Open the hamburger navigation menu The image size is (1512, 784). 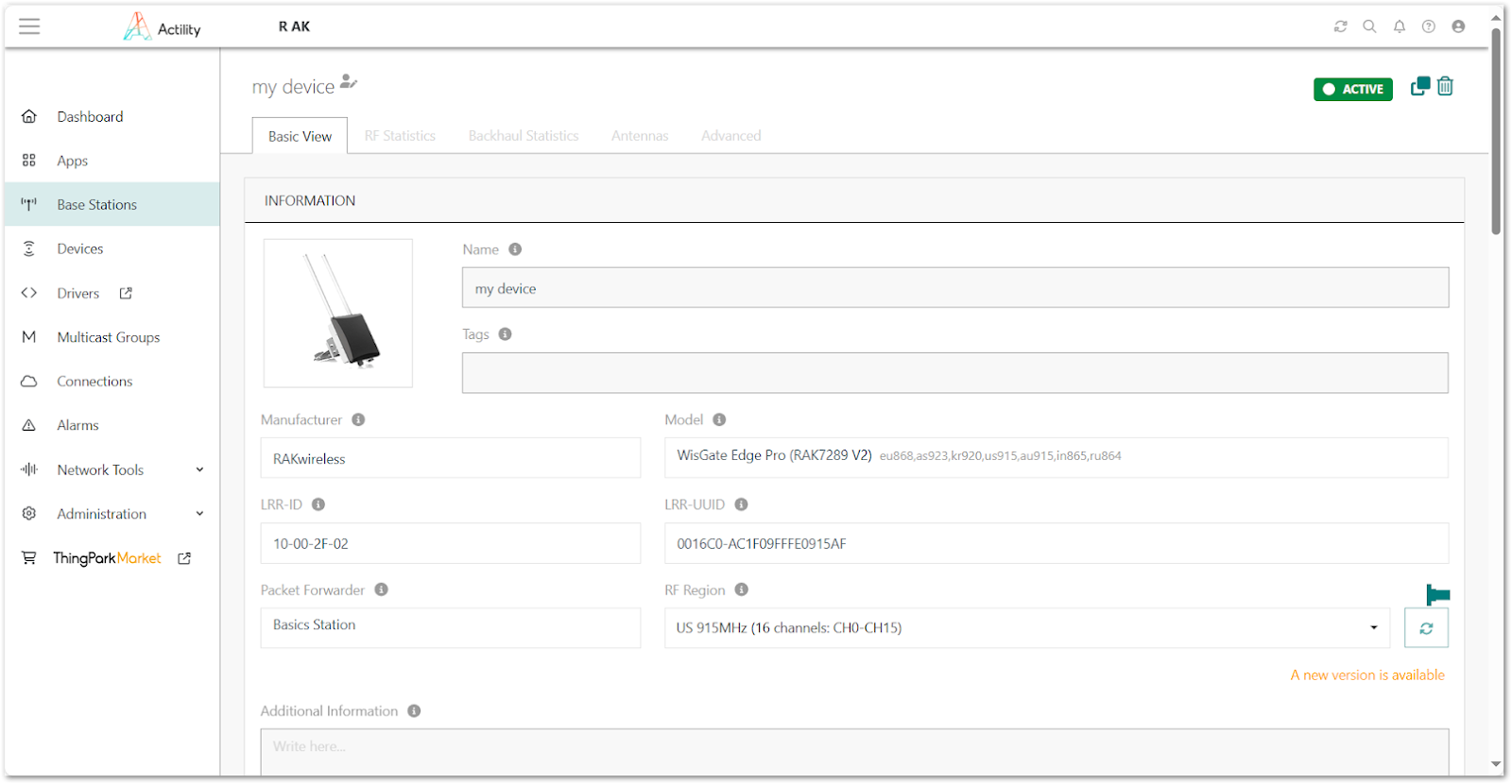[29, 26]
